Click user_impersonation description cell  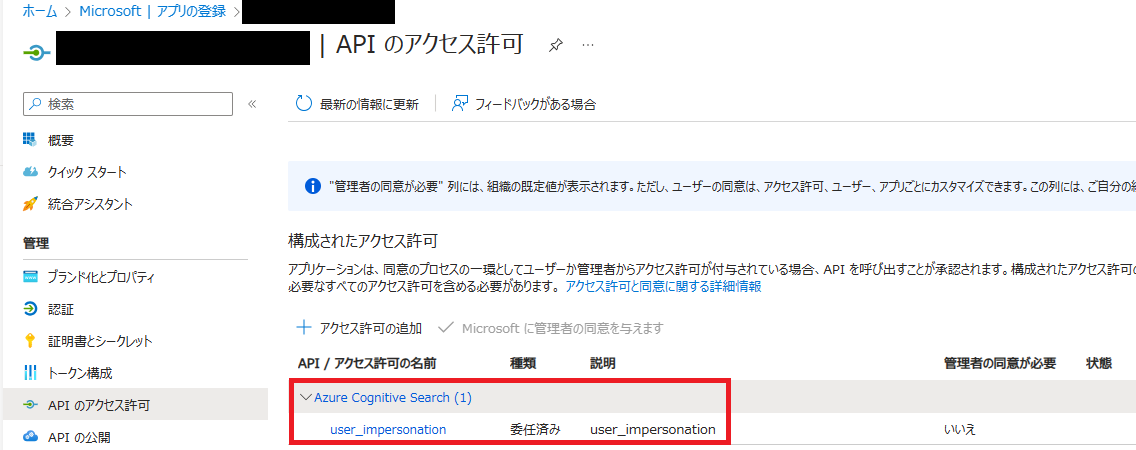point(653,430)
